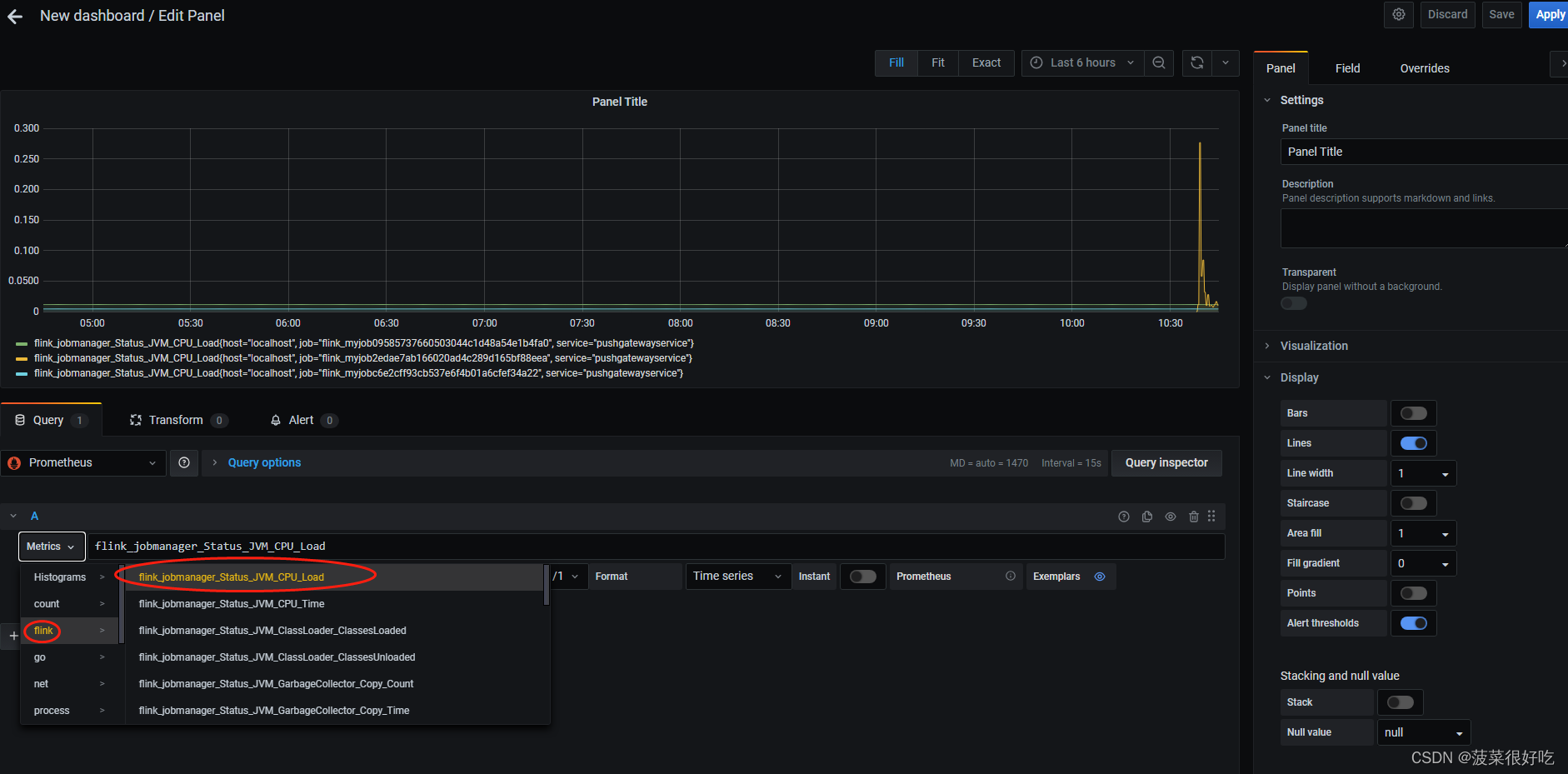Open the Query inspector
This screenshot has height=774, width=1568.
(x=1166, y=462)
